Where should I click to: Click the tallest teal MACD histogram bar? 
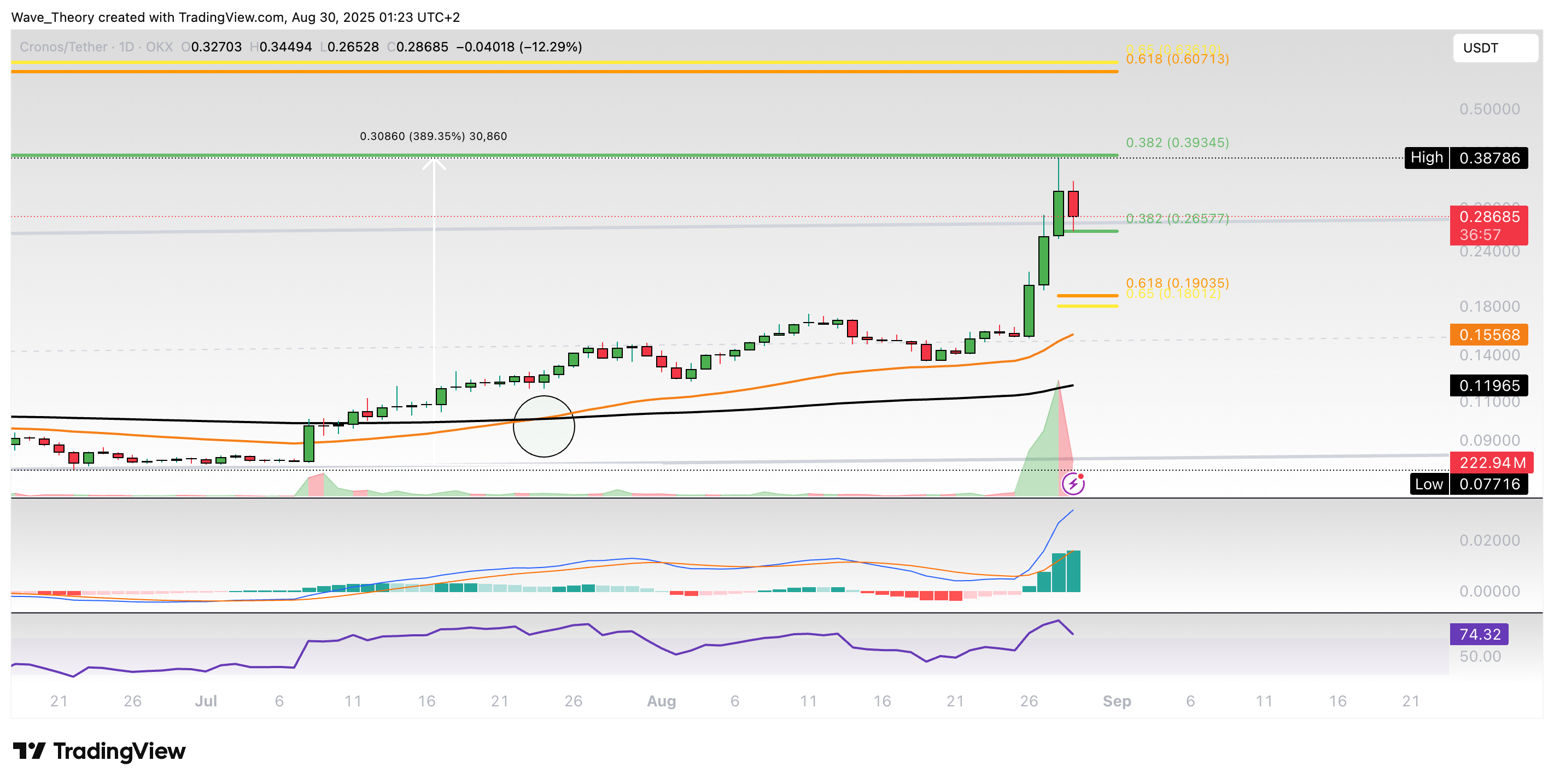tap(1073, 571)
